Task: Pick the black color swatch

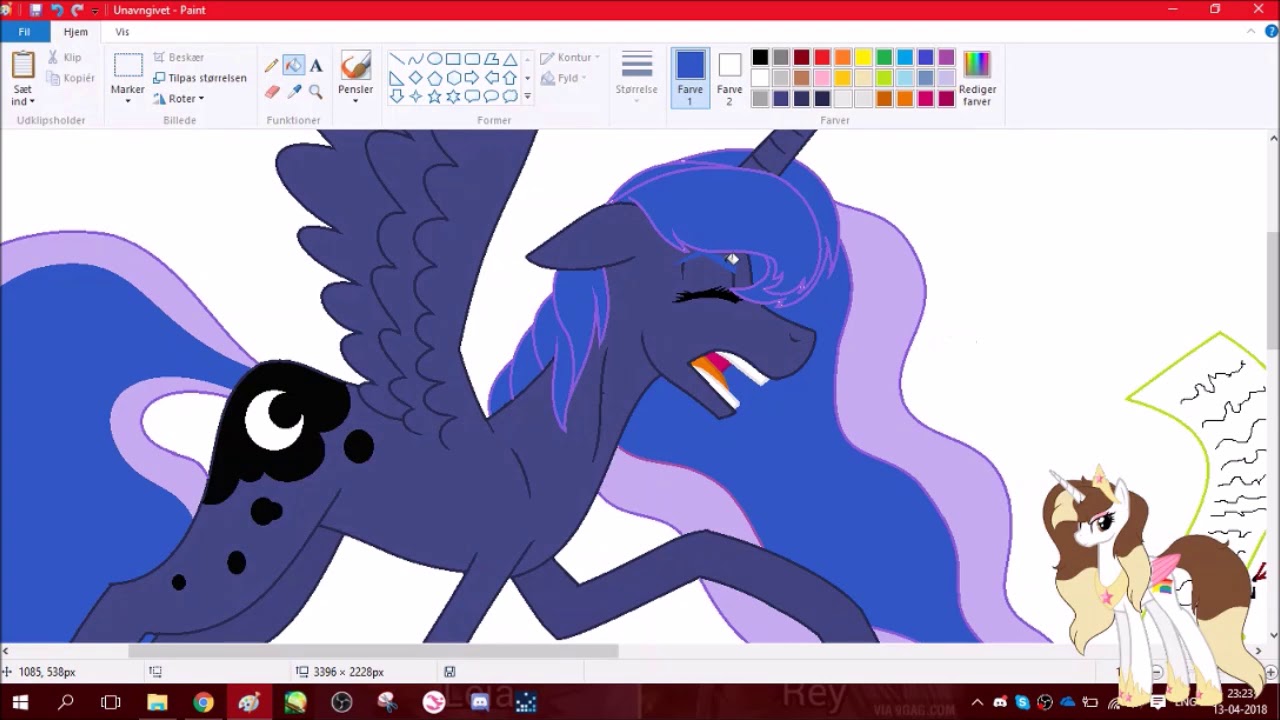Action: point(760,58)
